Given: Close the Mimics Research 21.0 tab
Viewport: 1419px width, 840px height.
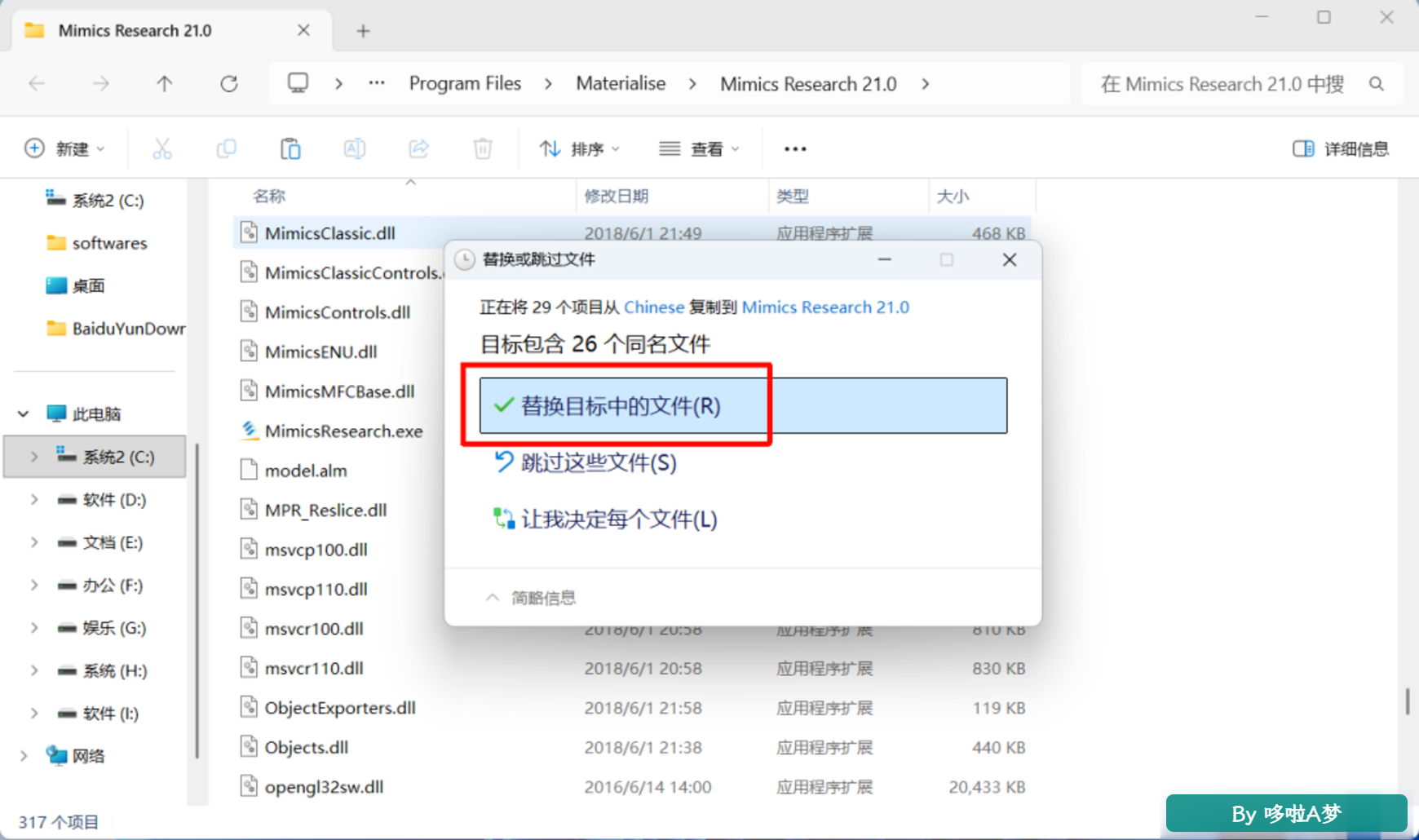Looking at the screenshot, I should pyautogui.click(x=303, y=30).
